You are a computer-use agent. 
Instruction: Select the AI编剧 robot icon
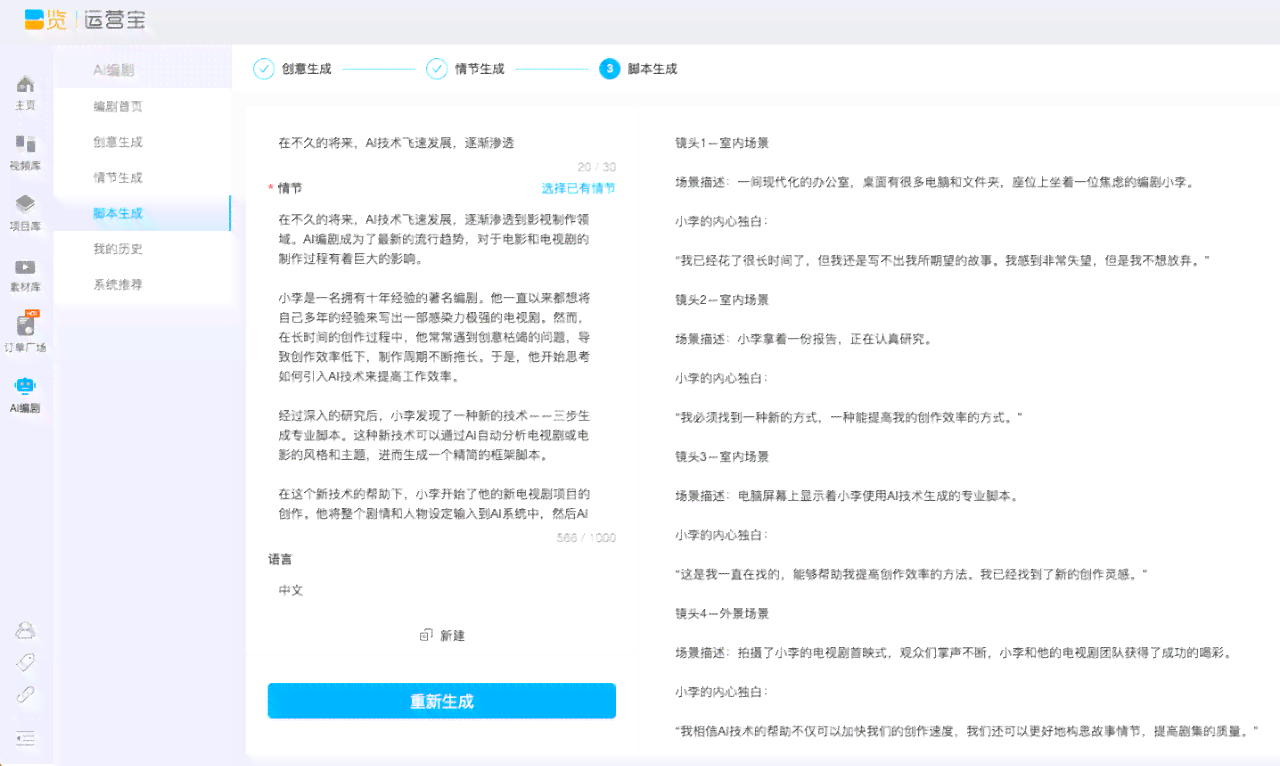point(25,385)
